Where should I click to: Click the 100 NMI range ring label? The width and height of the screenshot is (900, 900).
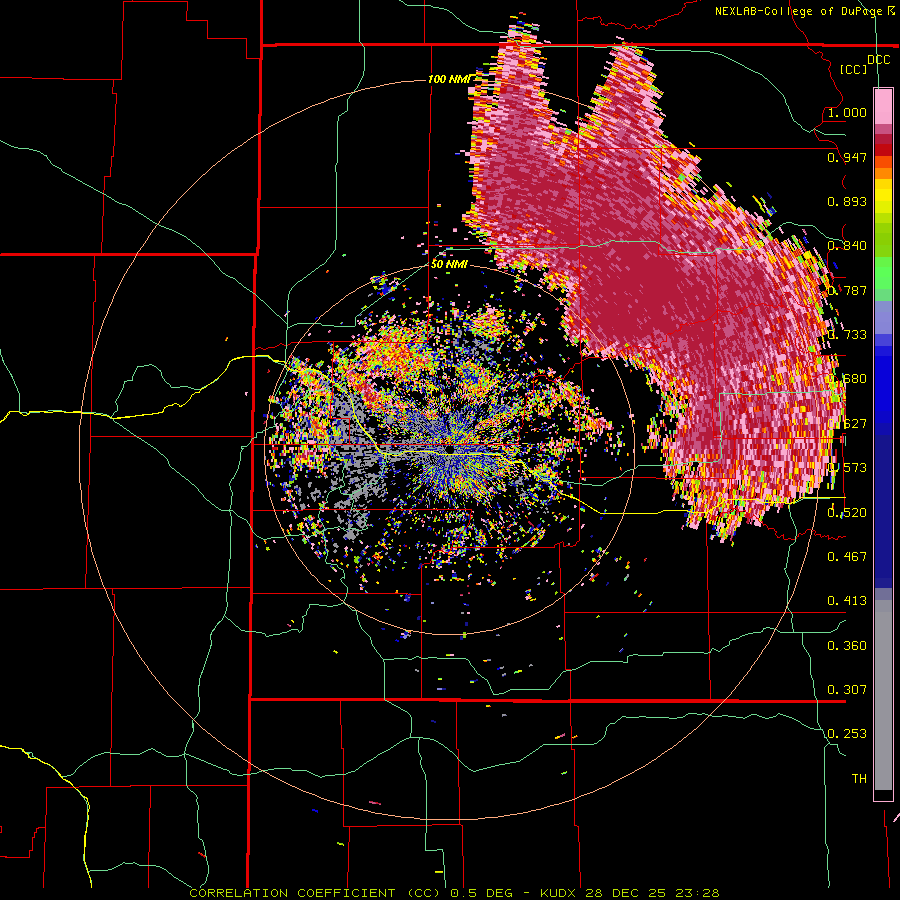tap(449, 79)
